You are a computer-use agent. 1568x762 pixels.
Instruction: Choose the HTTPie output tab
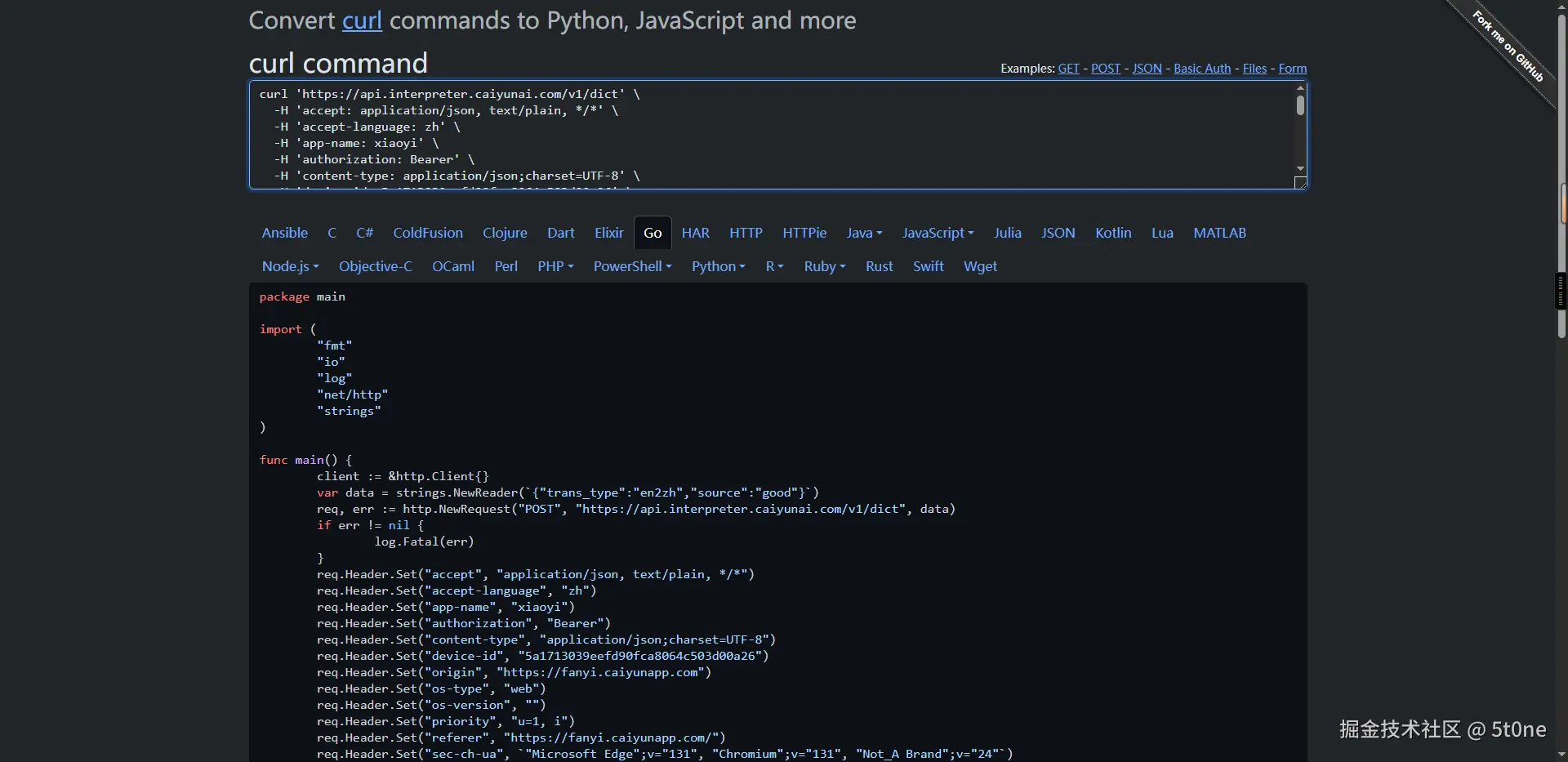coord(804,233)
